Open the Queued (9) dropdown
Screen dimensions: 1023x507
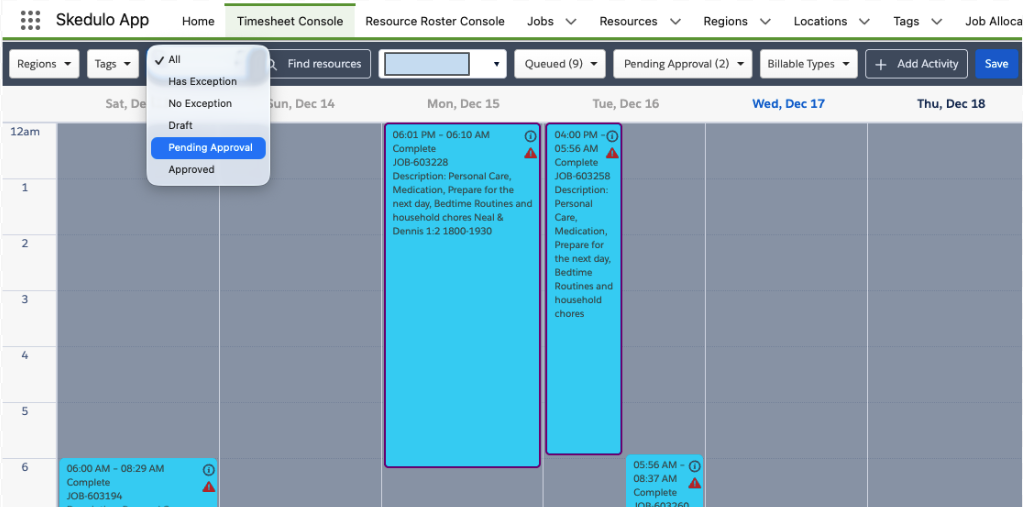point(564,64)
